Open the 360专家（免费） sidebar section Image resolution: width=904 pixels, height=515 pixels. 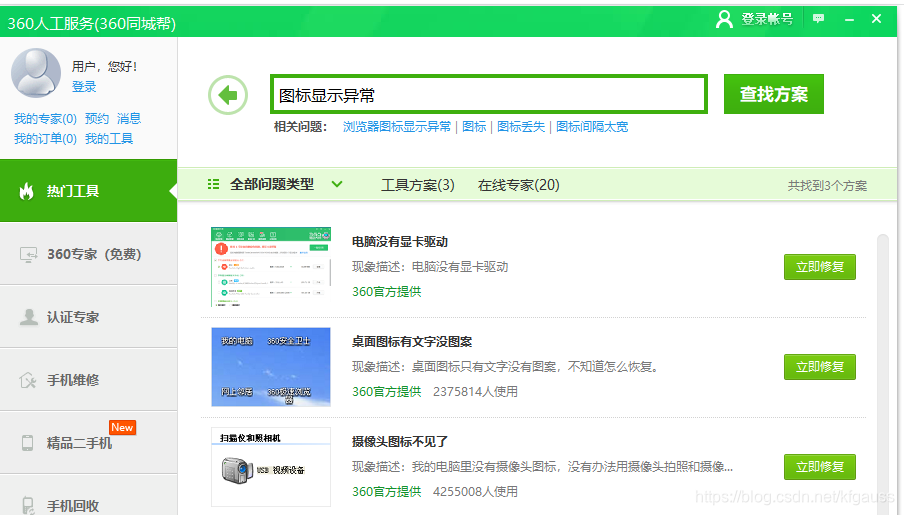(x=88, y=254)
